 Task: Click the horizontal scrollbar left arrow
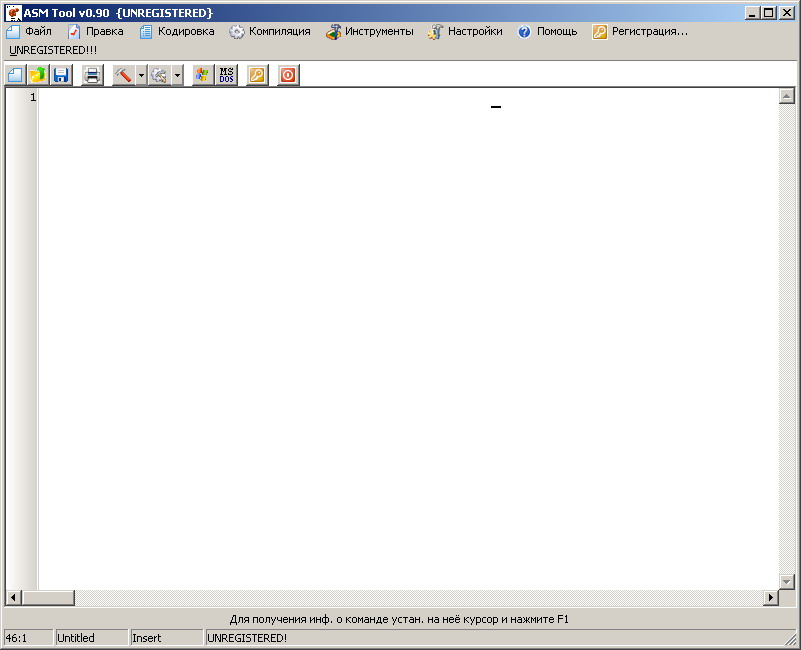(13, 597)
